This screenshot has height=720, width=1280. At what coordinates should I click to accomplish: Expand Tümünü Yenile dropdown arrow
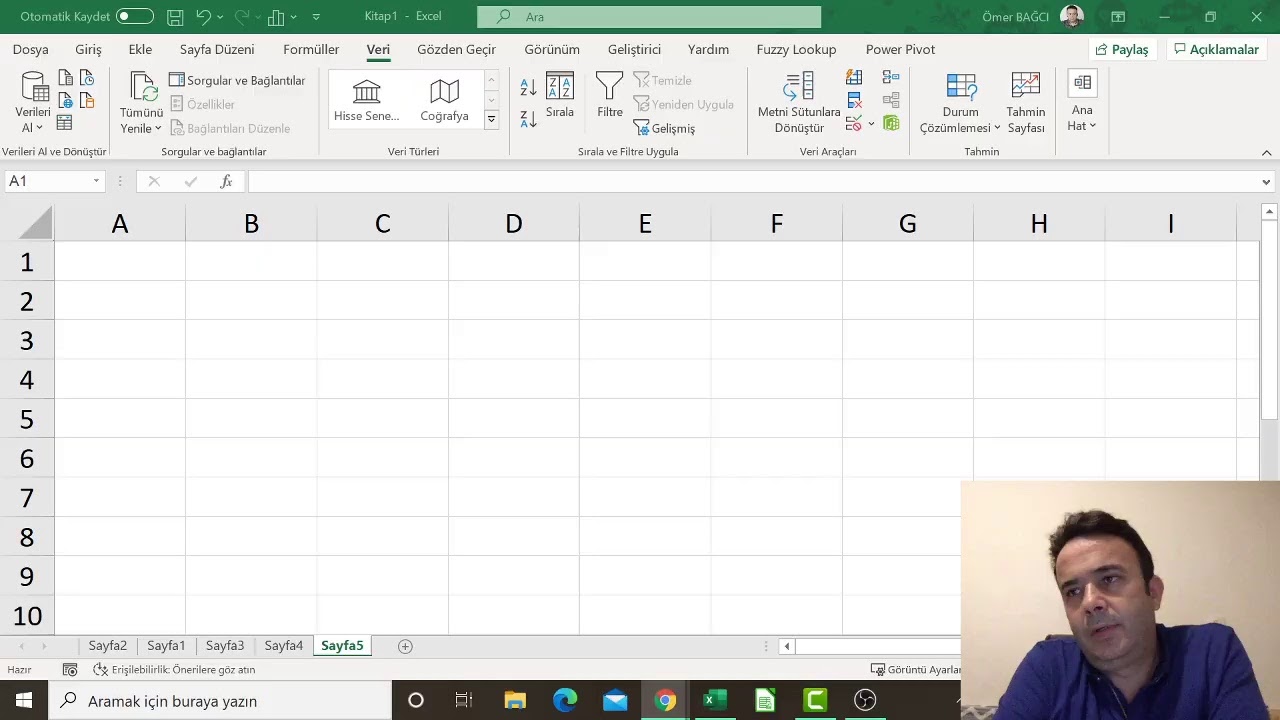158,128
